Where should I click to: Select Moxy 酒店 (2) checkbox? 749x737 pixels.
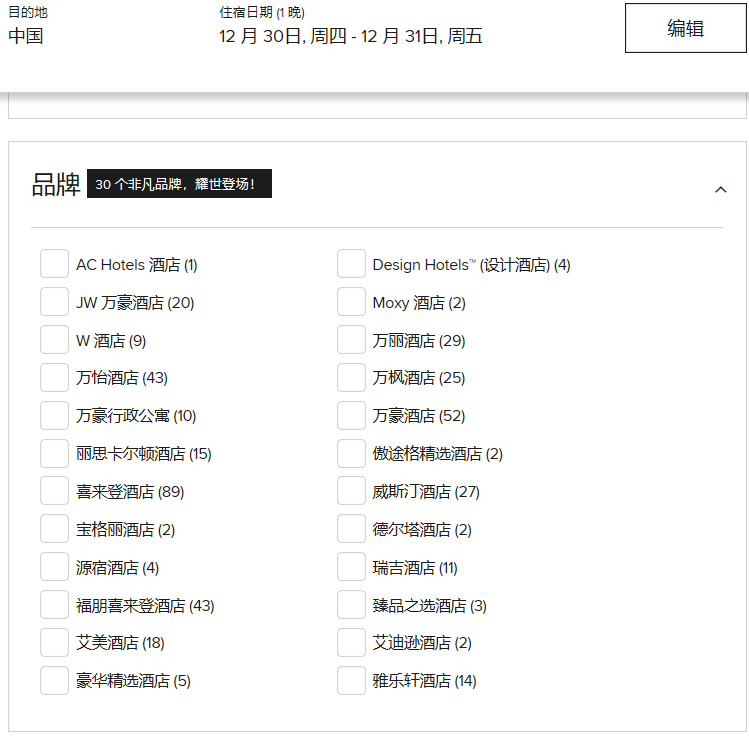[x=352, y=301]
